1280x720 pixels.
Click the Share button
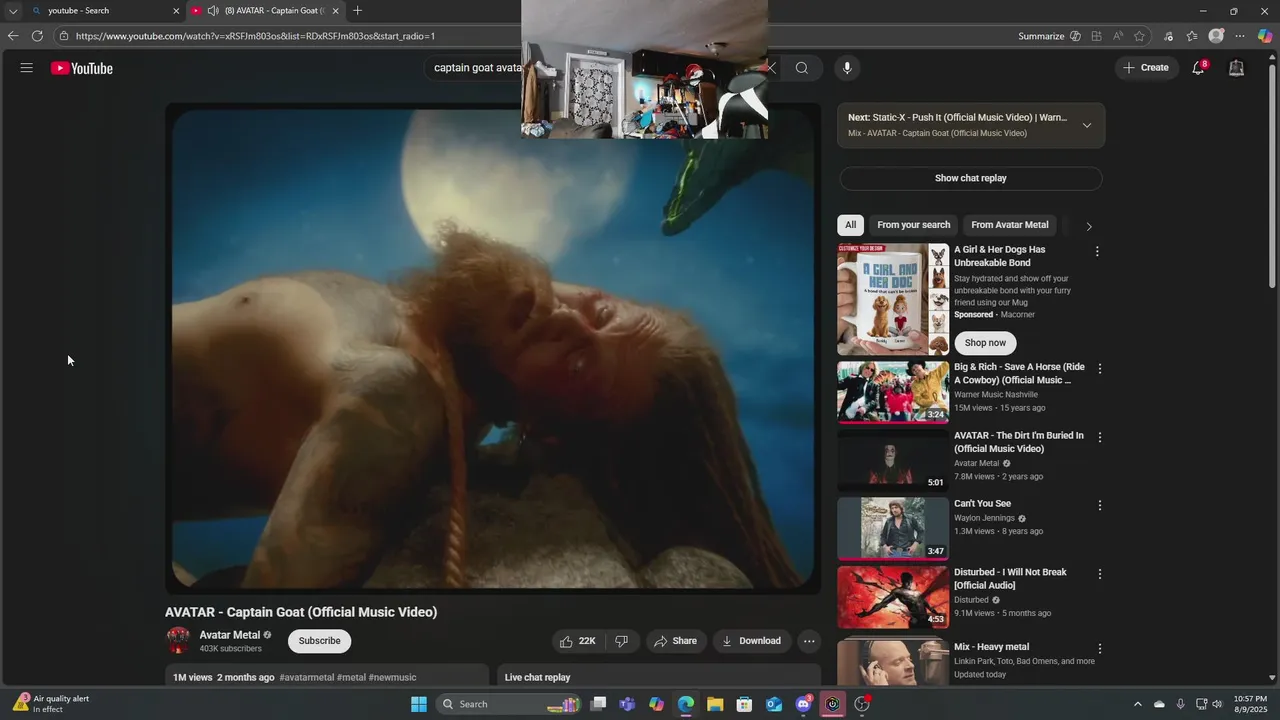pyautogui.click(x=675, y=641)
